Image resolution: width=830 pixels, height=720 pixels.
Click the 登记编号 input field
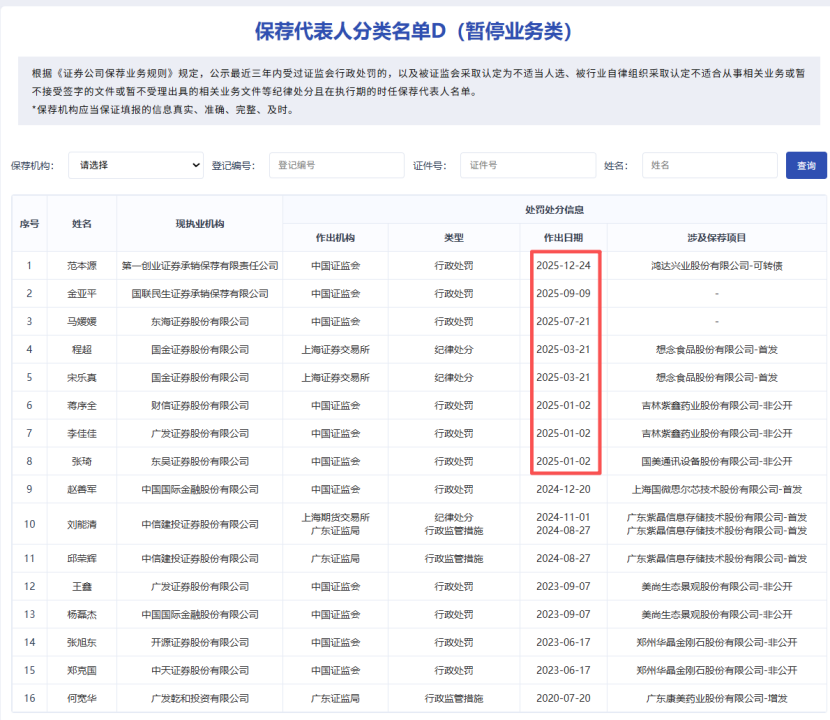pos(337,165)
